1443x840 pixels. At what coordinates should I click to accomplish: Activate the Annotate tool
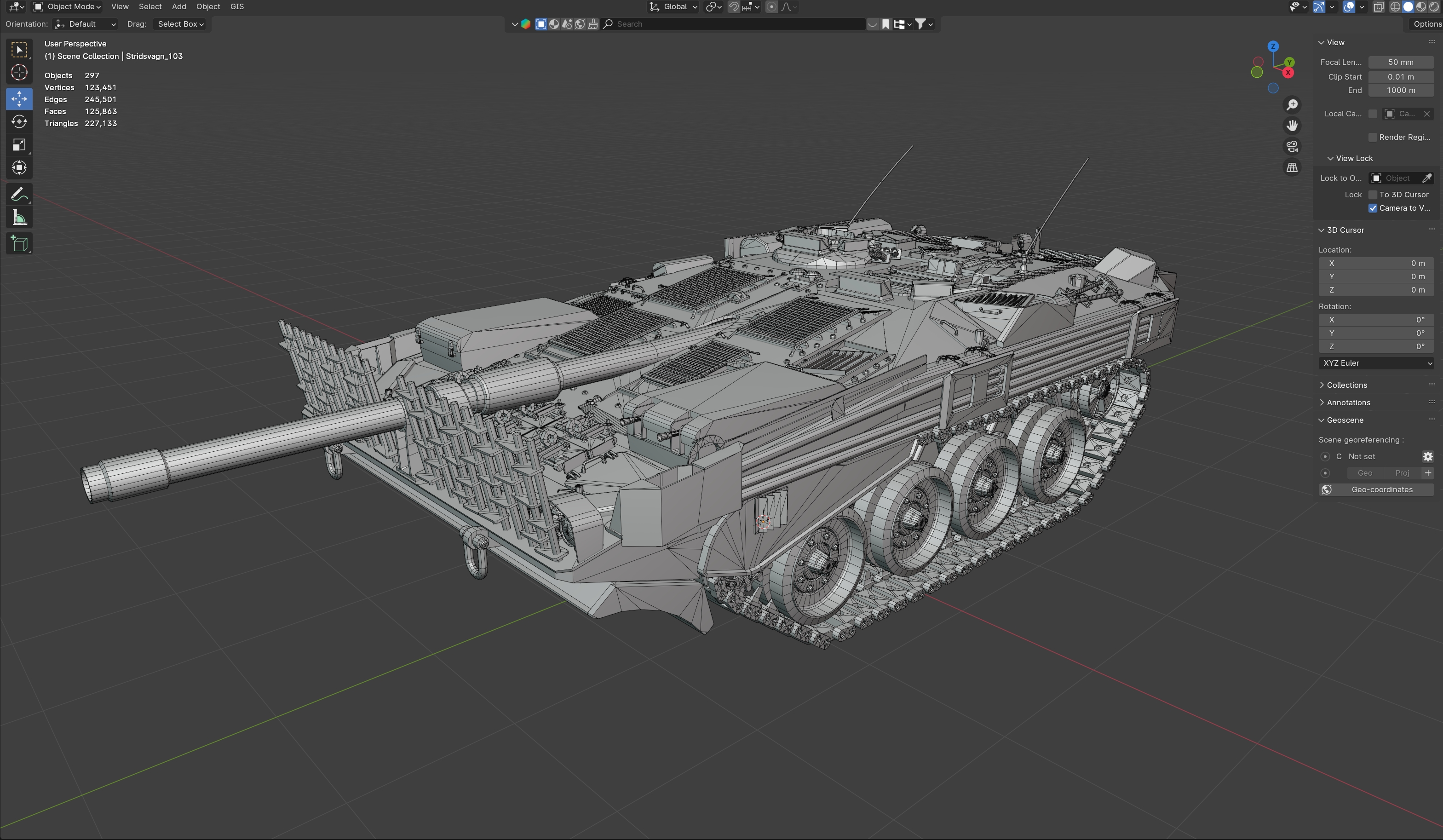pyautogui.click(x=19, y=194)
